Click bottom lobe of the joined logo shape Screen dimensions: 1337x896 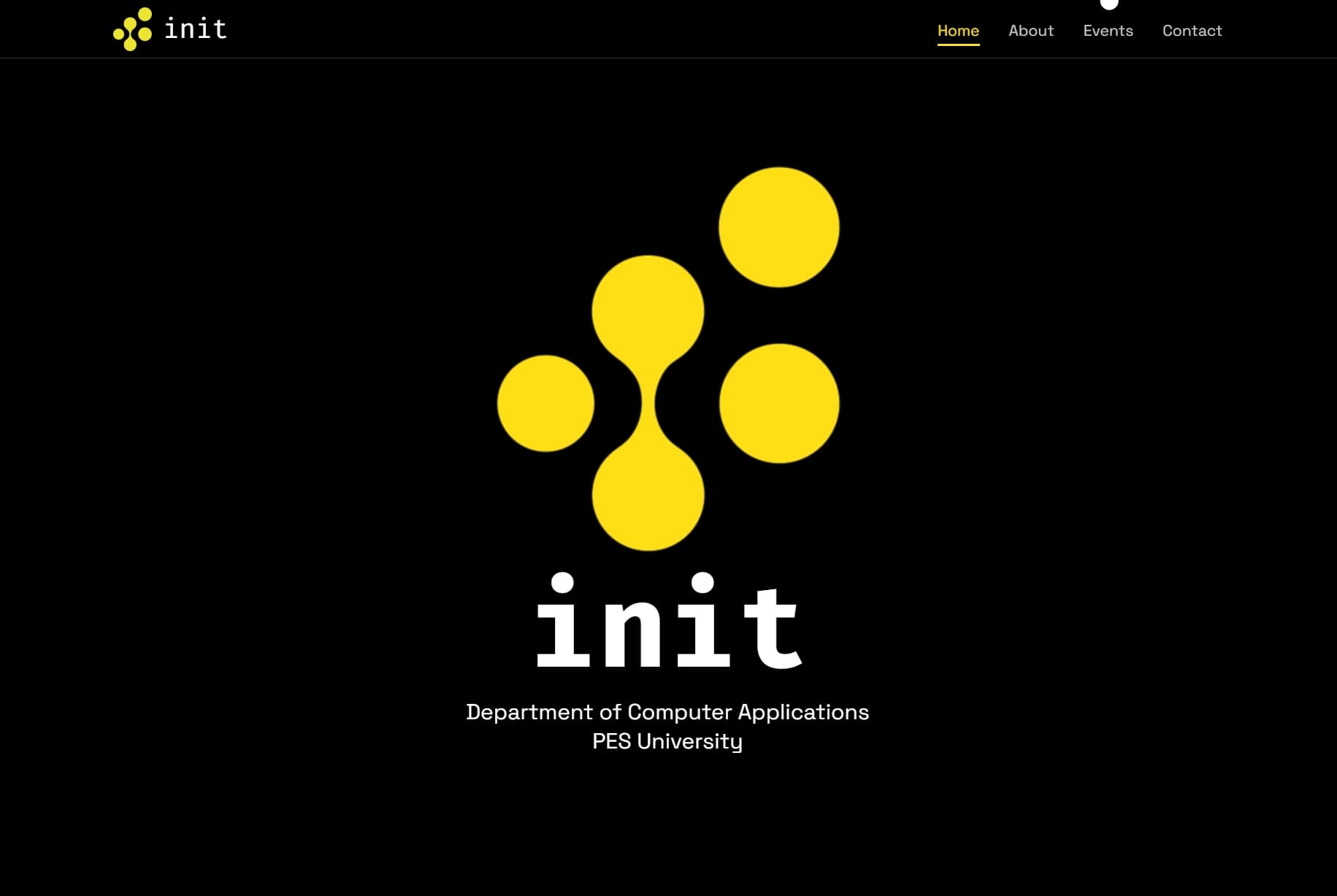(x=648, y=495)
